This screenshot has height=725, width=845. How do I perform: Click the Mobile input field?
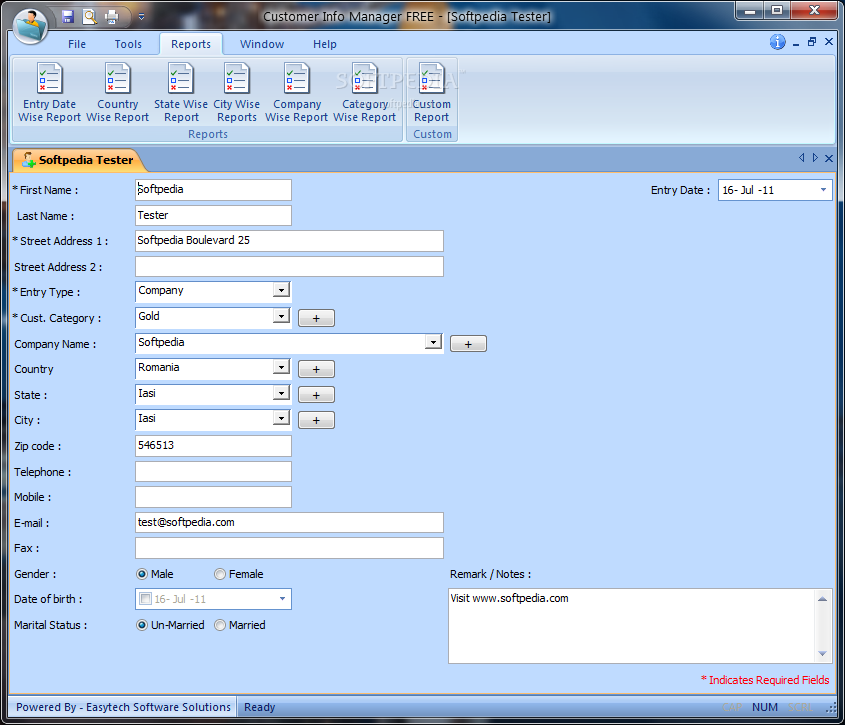tap(213, 497)
